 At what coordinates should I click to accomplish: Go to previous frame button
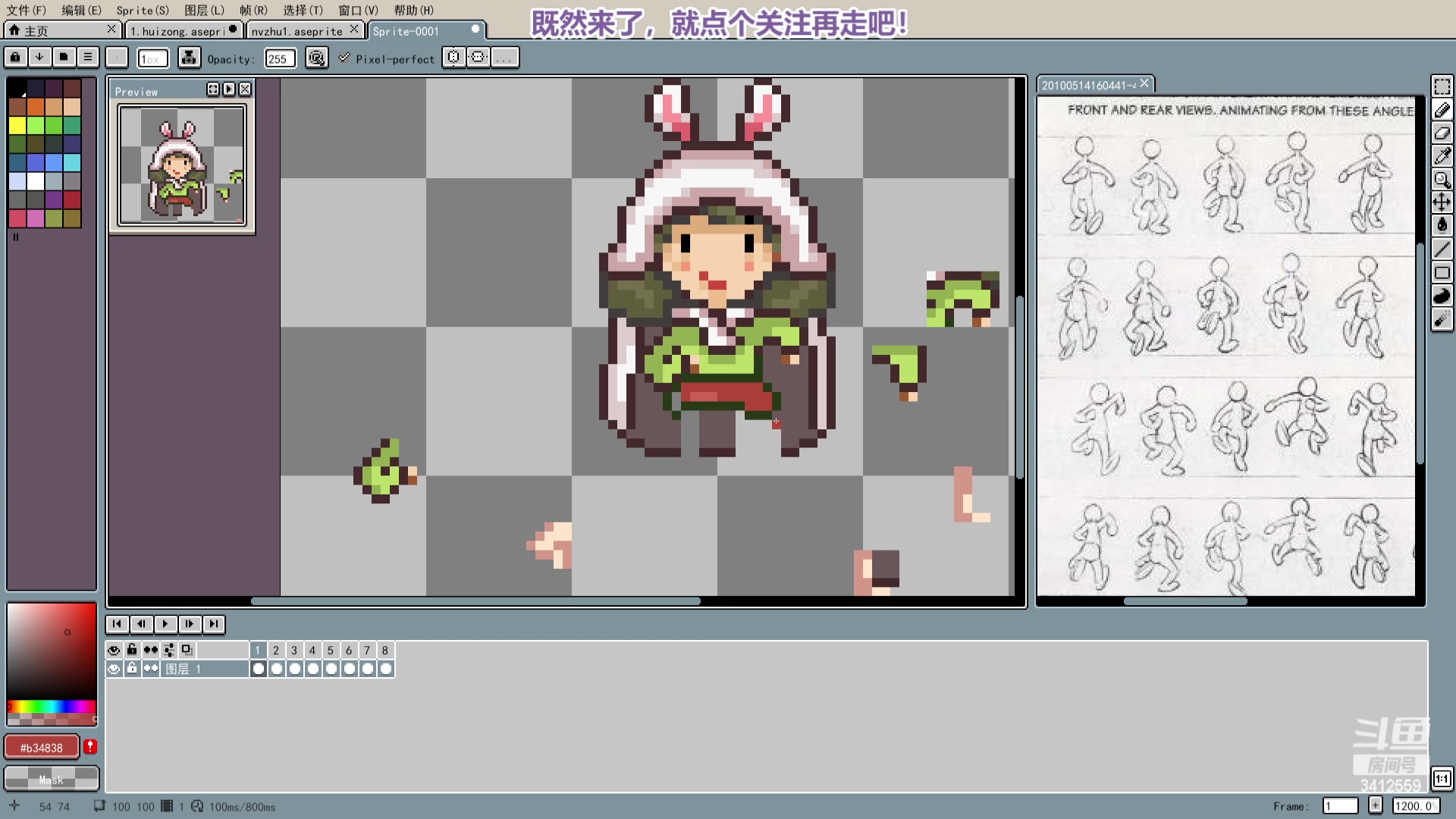[x=141, y=623]
